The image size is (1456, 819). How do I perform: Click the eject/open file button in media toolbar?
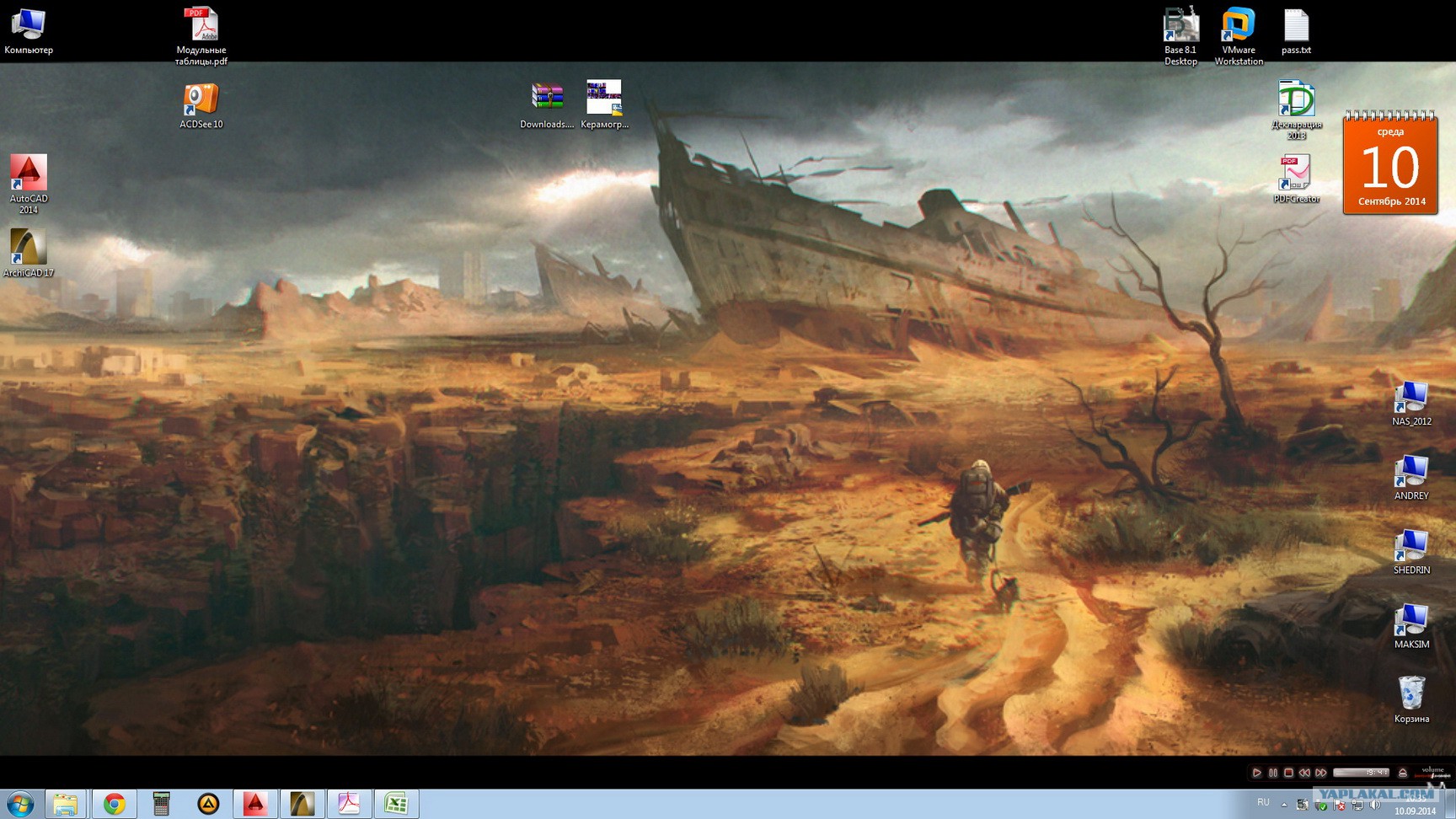point(1403,773)
